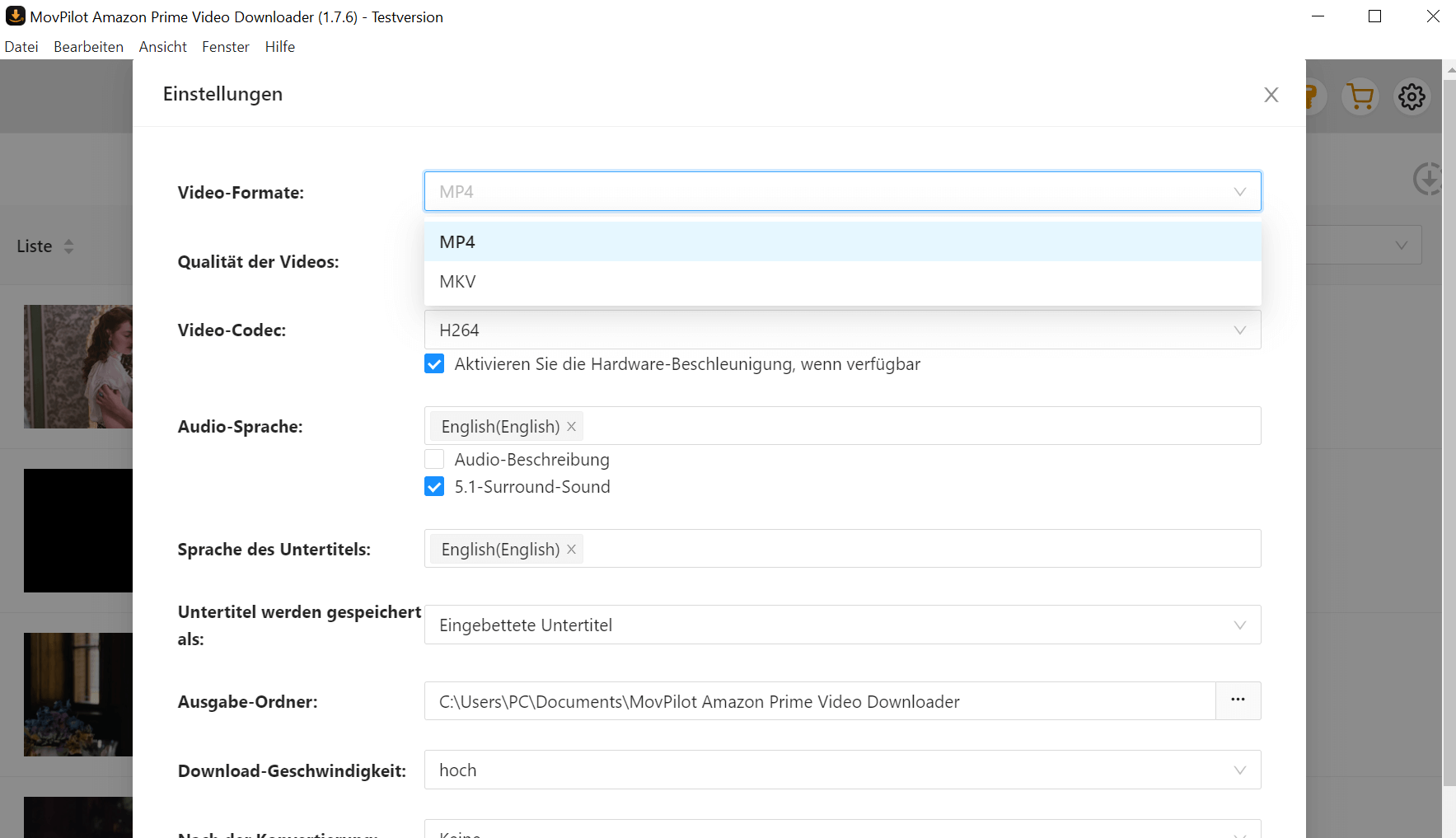Viewport: 1456px width, 838px height.
Task: Open the Datei menu
Action: pos(21,47)
